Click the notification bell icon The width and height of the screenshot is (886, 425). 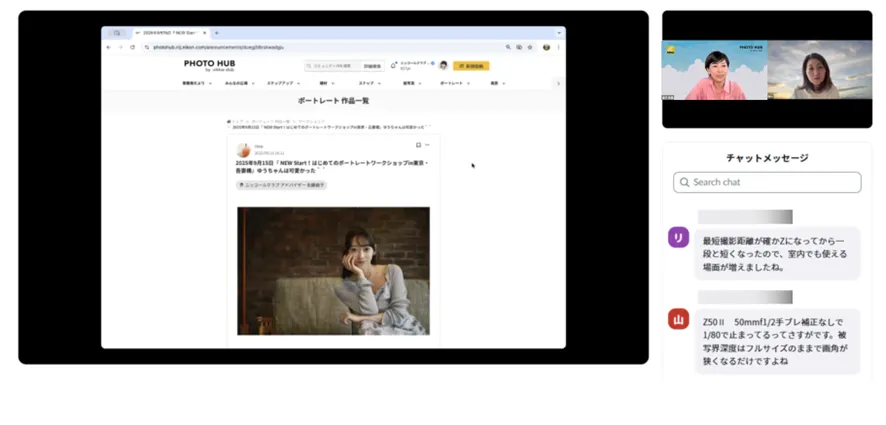(x=395, y=66)
